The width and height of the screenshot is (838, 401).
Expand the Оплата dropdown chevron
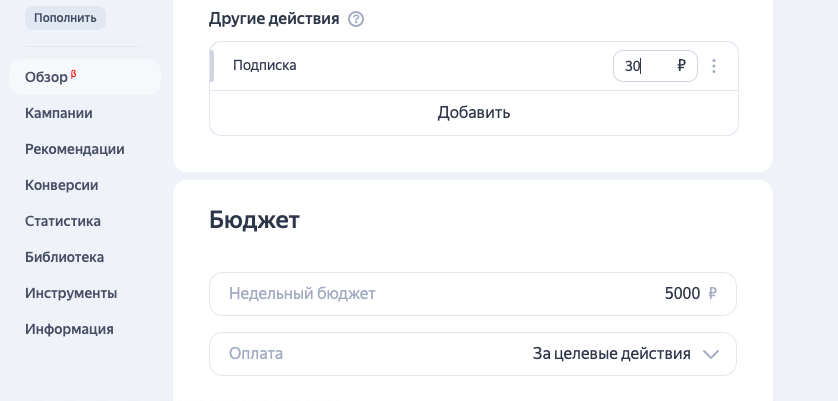tap(711, 354)
